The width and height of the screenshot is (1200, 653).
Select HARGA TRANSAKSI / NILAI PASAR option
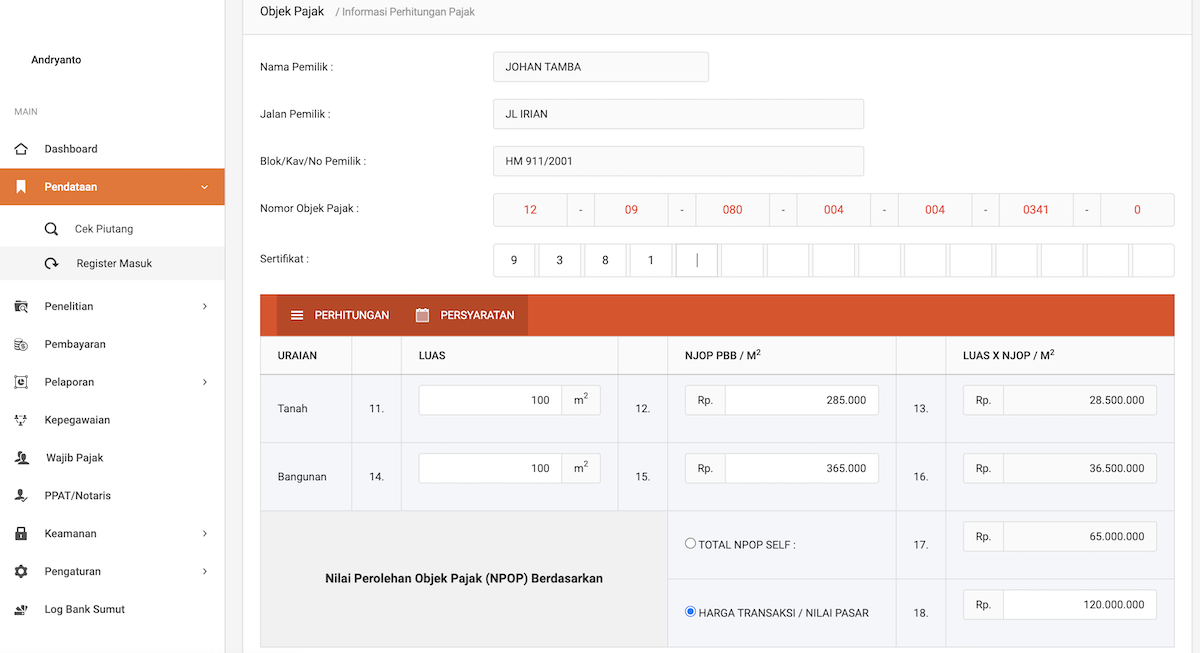(x=690, y=611)
